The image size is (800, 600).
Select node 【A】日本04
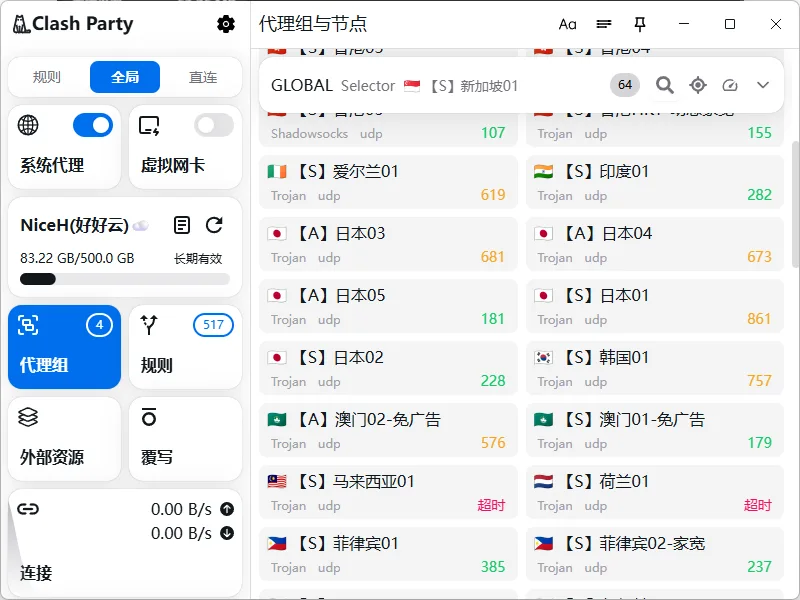point(655,244)
